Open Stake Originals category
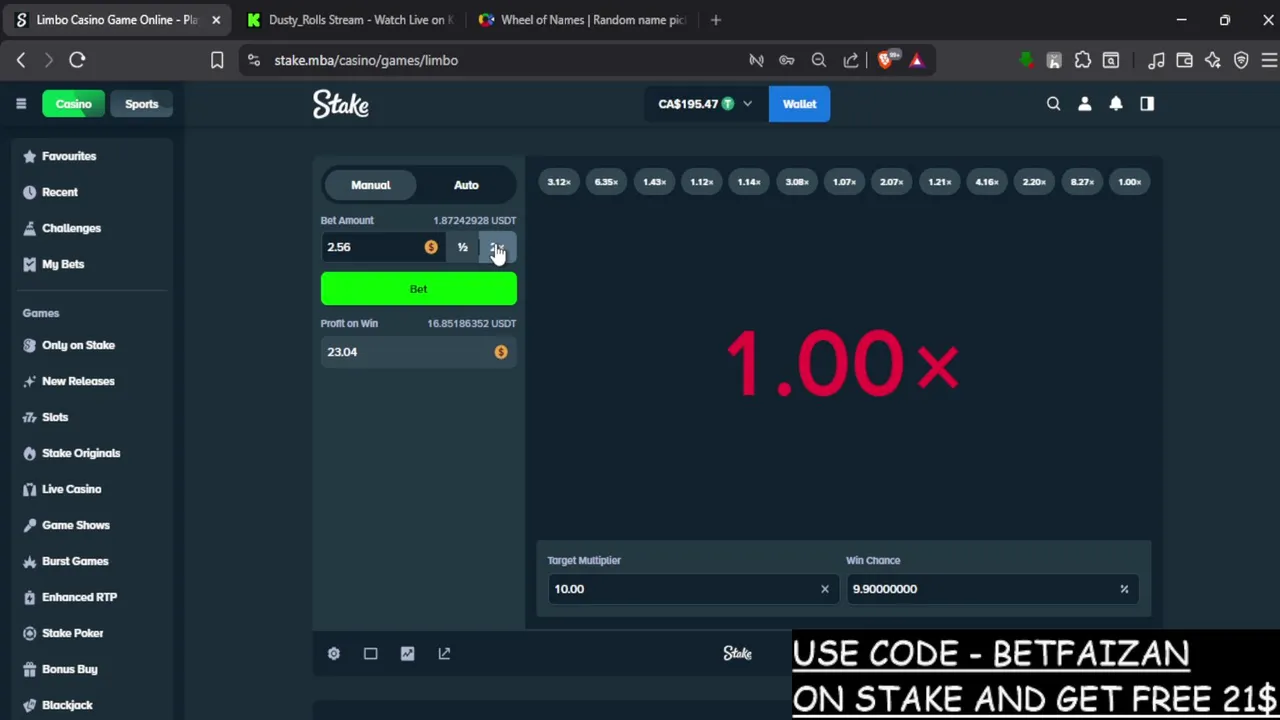This screenshot has height=720, width=1280. point(81,453)
